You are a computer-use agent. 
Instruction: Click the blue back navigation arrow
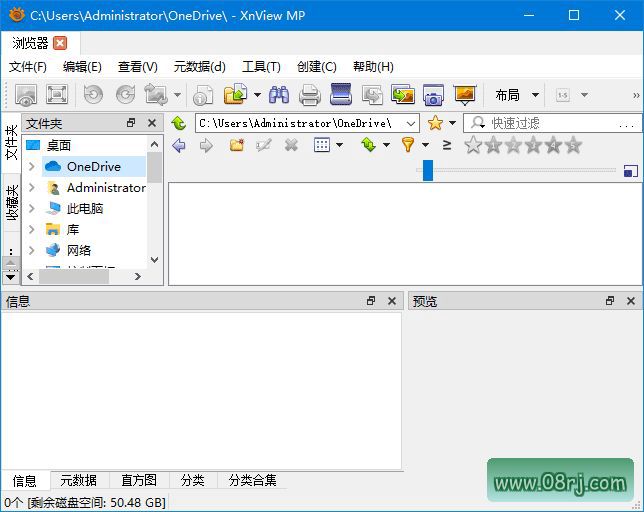coord(179,145)
